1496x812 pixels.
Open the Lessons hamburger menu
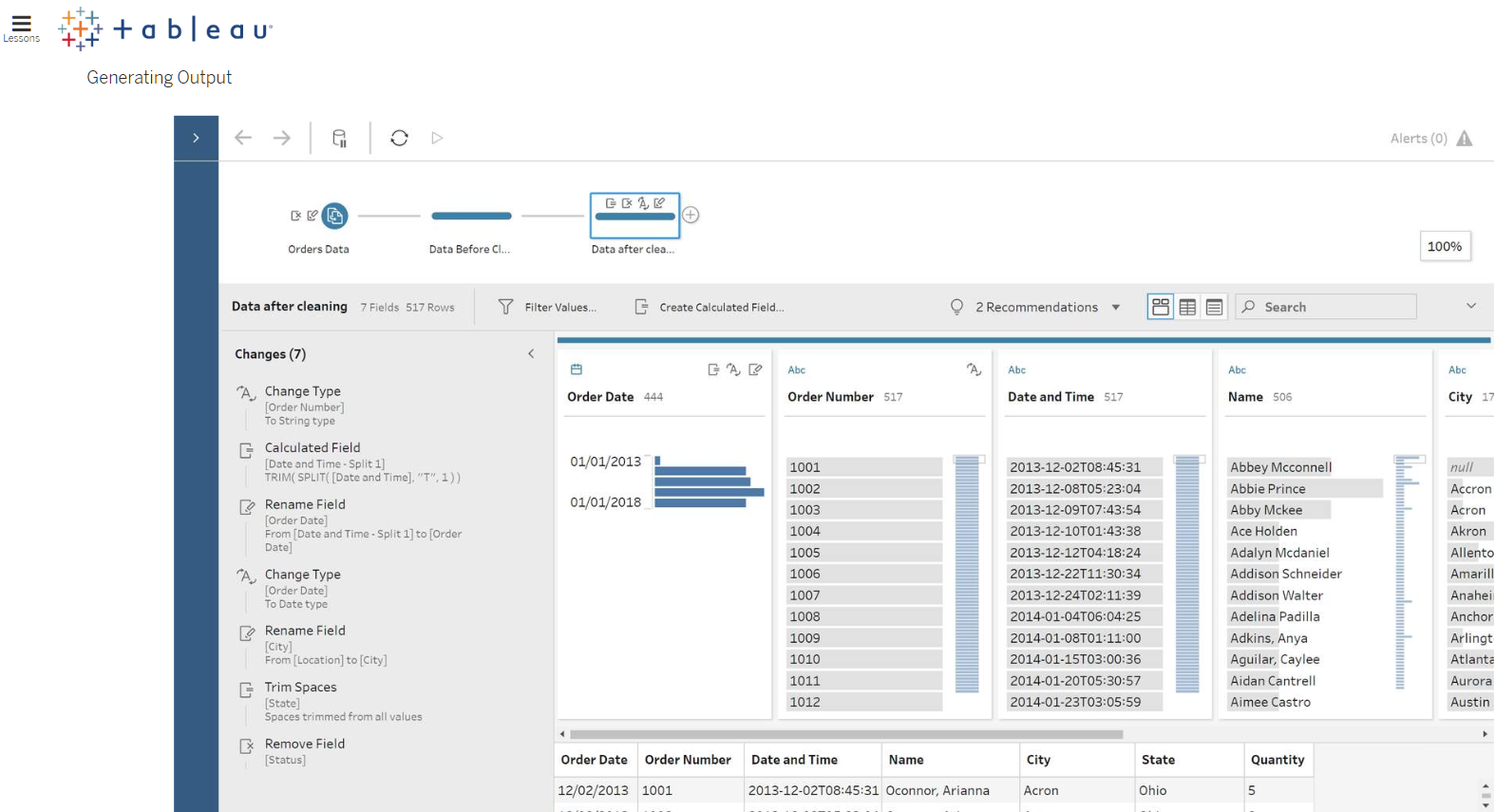click(x=21, y=28)
